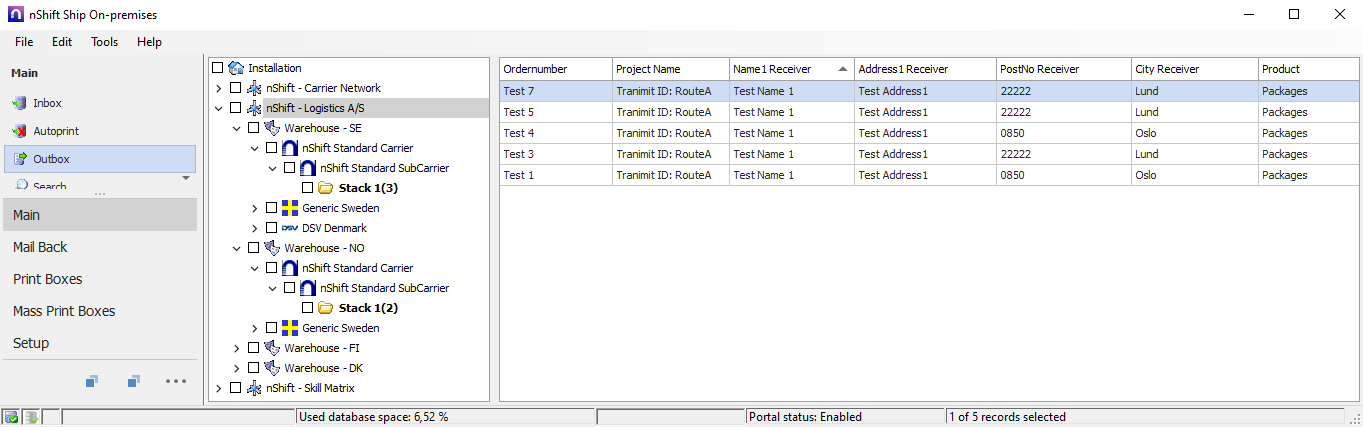
Task: Click the Autoprint icon in sidebar
Action: click(19, 131)
